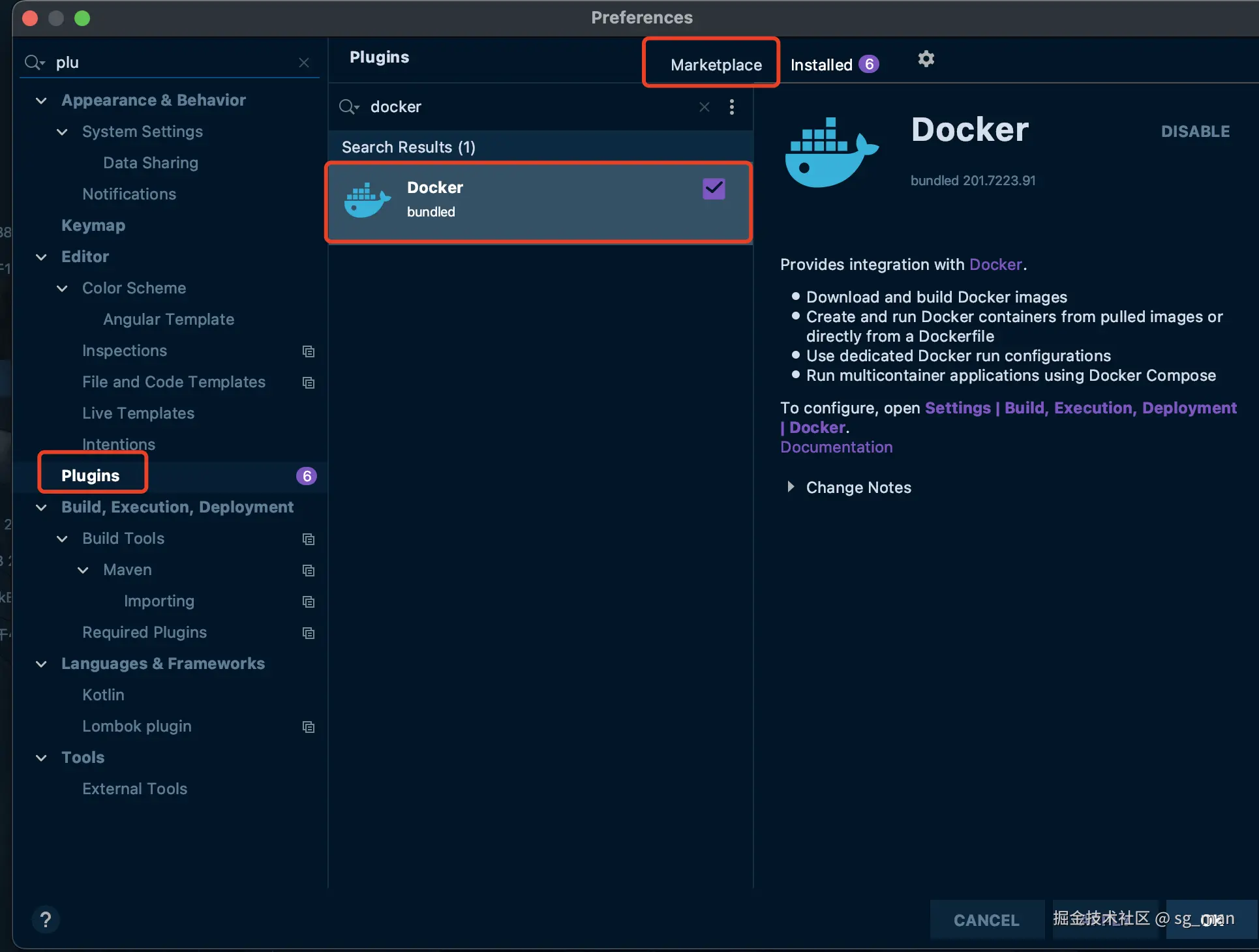Click the Docker whale logo in search results
1259x952 pixels.
click(x=367, y=200)
